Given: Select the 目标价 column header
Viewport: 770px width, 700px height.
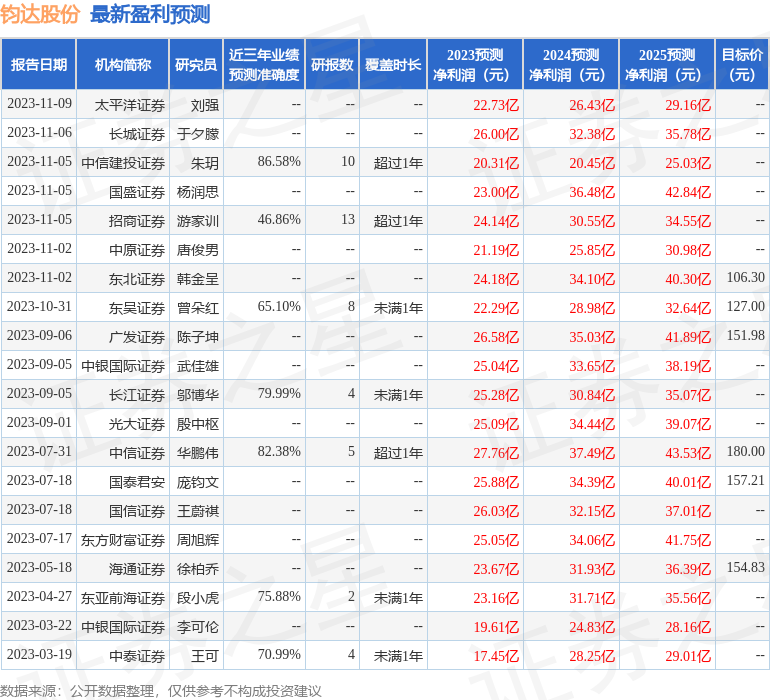Looking at the screenshot, I should 742,64.
